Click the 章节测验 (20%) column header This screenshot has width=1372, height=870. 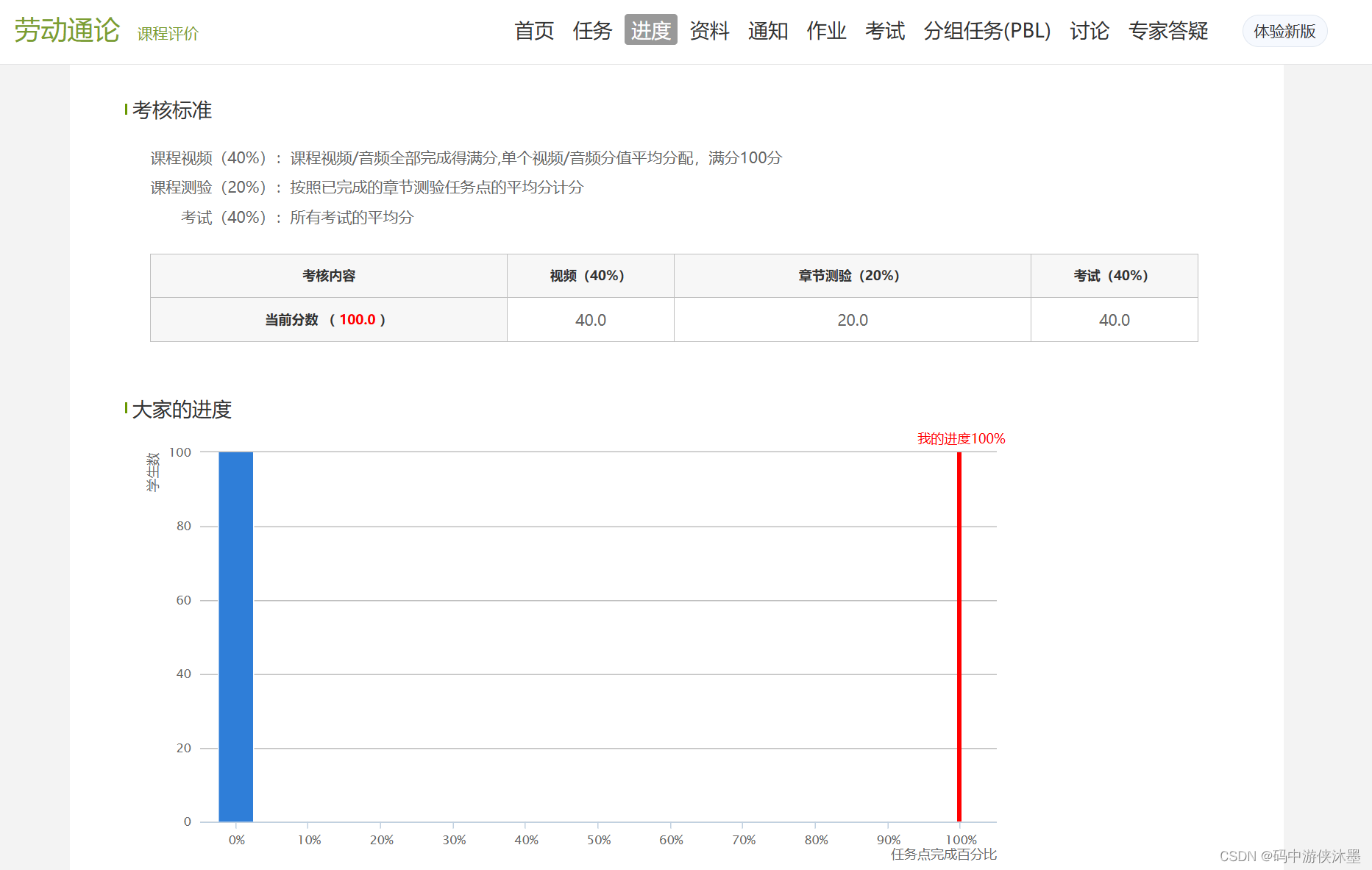pos(853,276)
